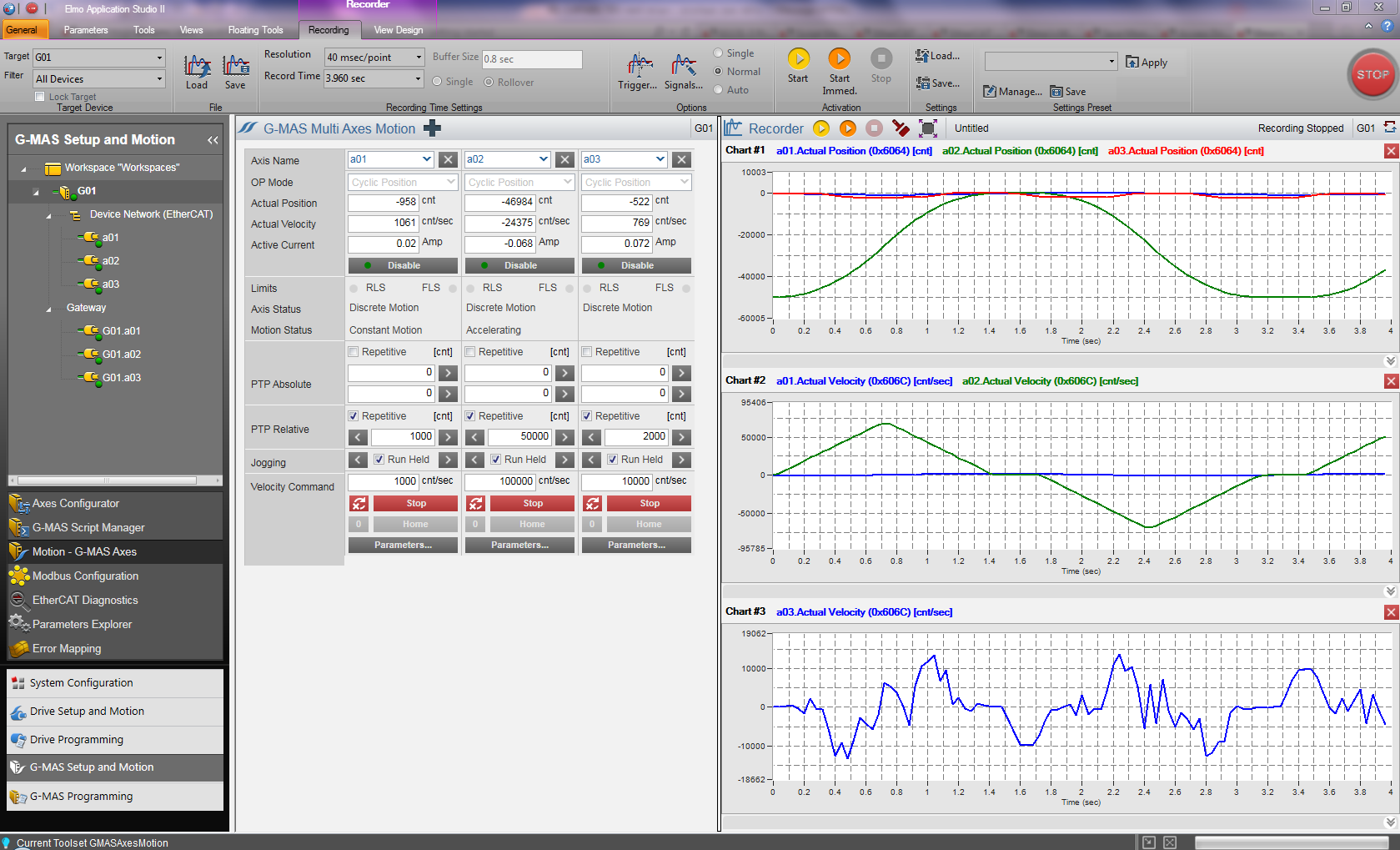Screen dimensions: 1400x850
Task: Toggle a02 PTP Relative Repetitive checkbox
Action: pyautogui.click(x=470, y=416)
